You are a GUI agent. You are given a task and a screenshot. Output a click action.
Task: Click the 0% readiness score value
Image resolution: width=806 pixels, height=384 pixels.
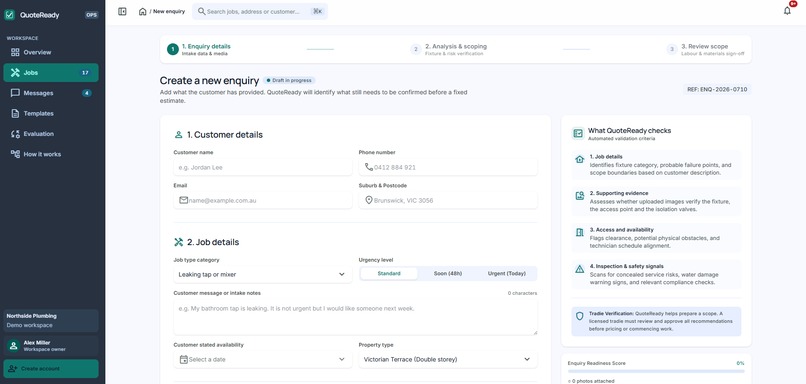point(740,363)
